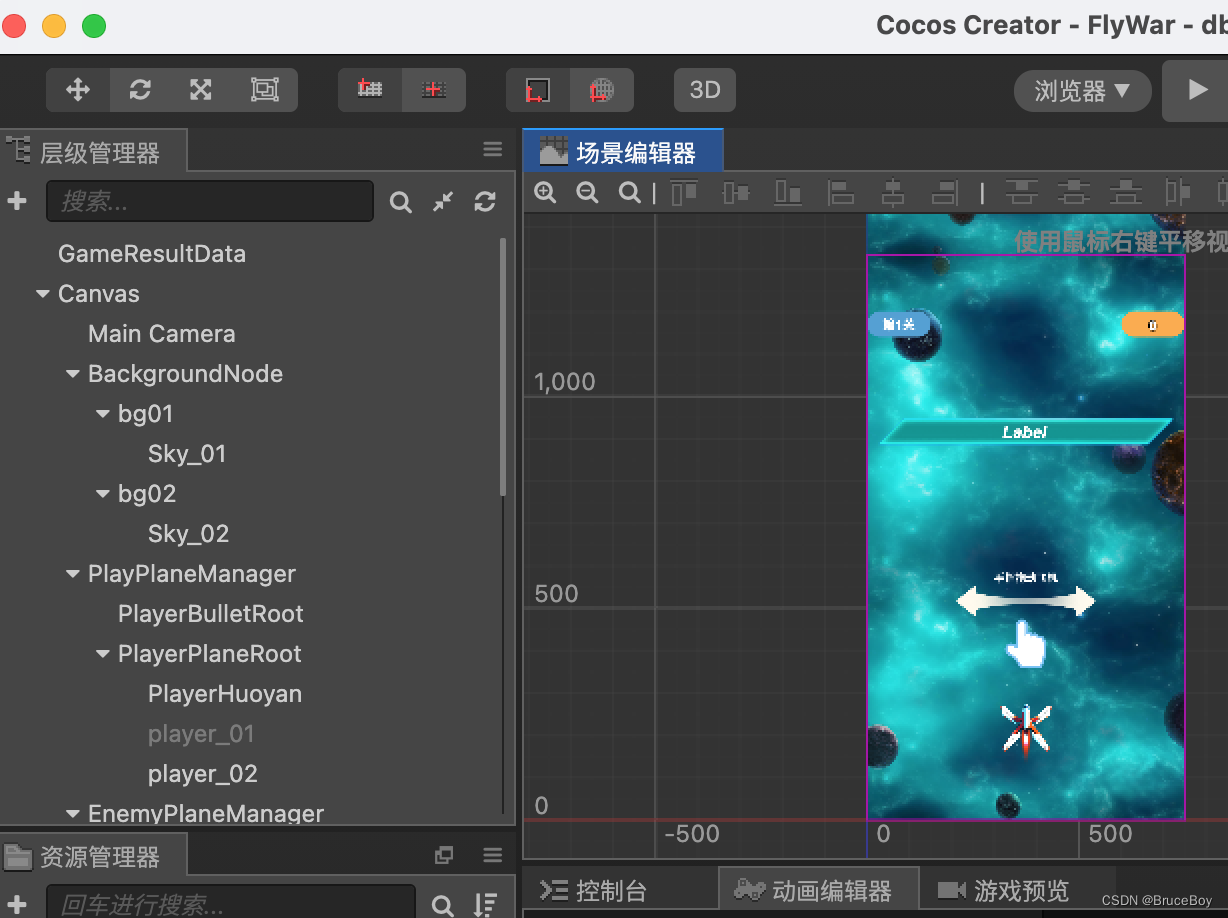Toggle the 3D view mode button

pos(704,90)
